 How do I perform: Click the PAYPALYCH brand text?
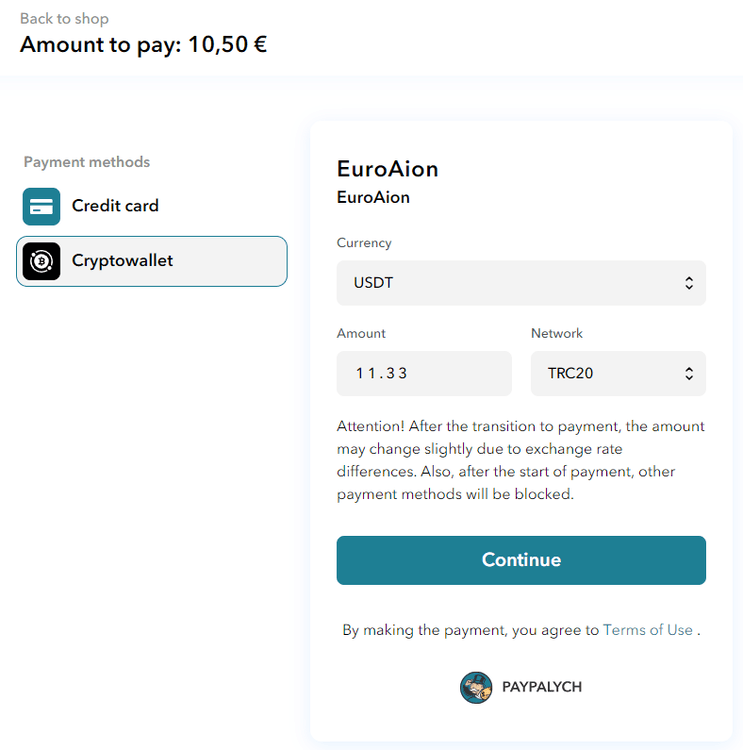pos(541,687)
